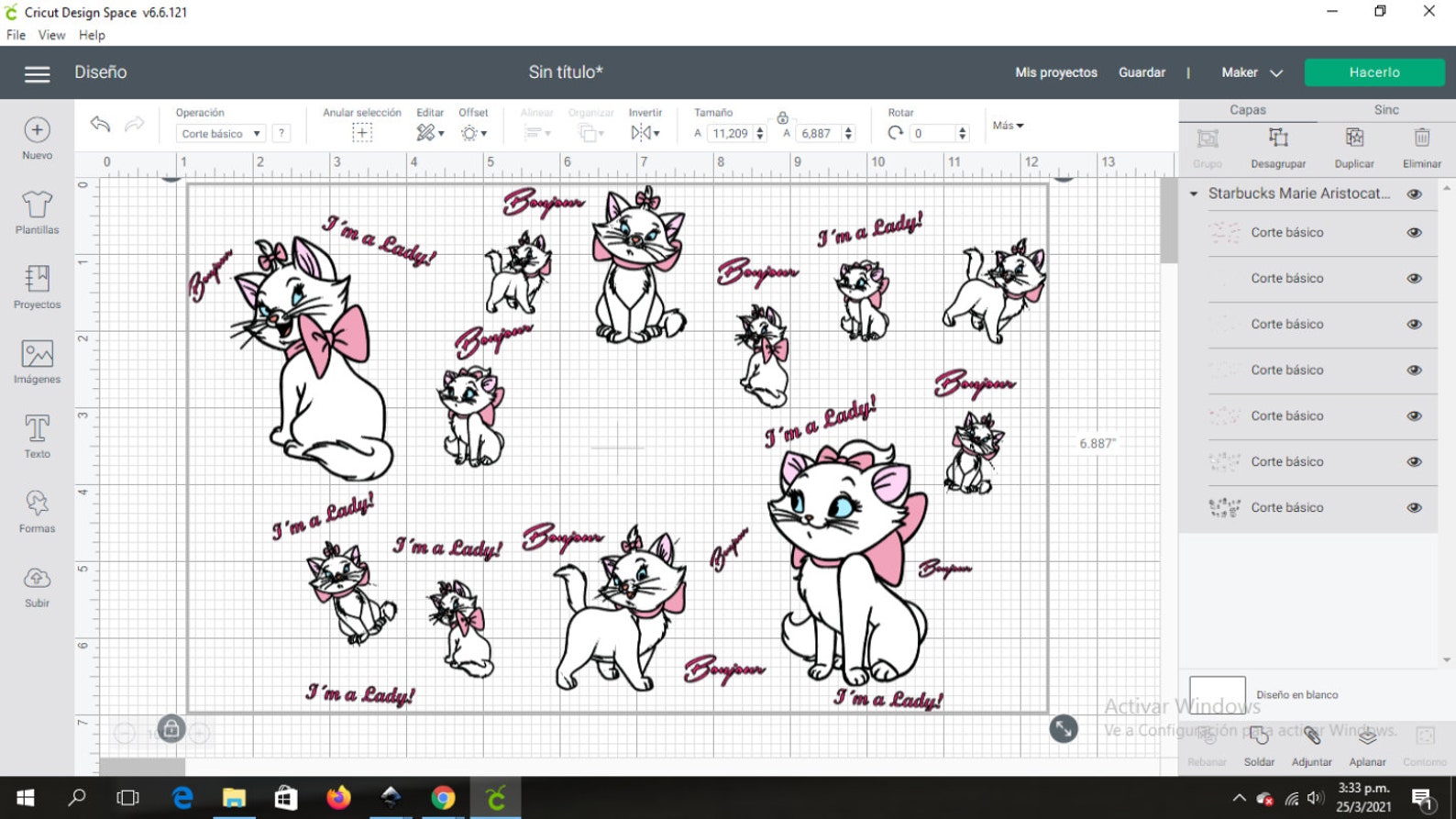
Task: Toggle visibility of sixth Corte básico layer
Action: tap(1415, 461)
